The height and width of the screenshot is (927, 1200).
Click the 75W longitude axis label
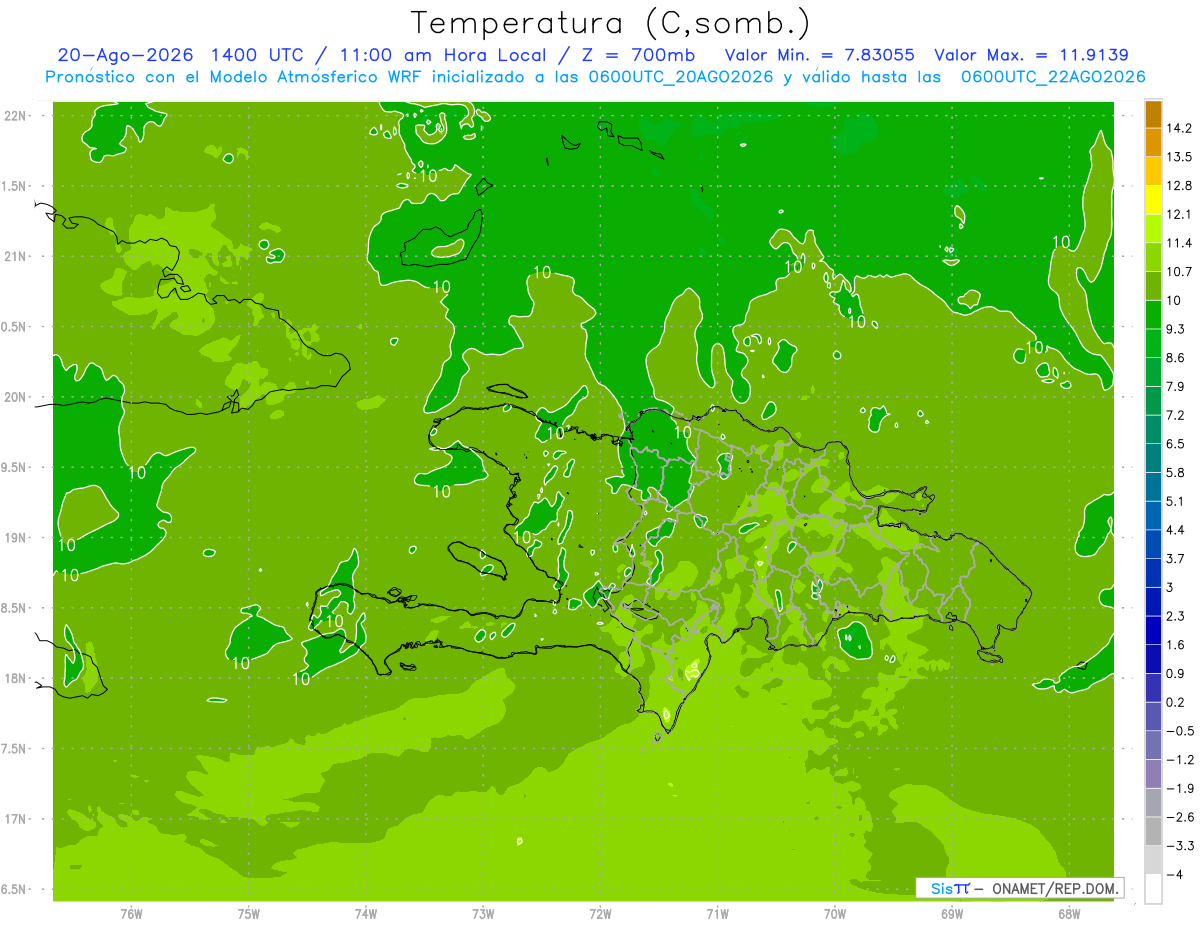249,913
